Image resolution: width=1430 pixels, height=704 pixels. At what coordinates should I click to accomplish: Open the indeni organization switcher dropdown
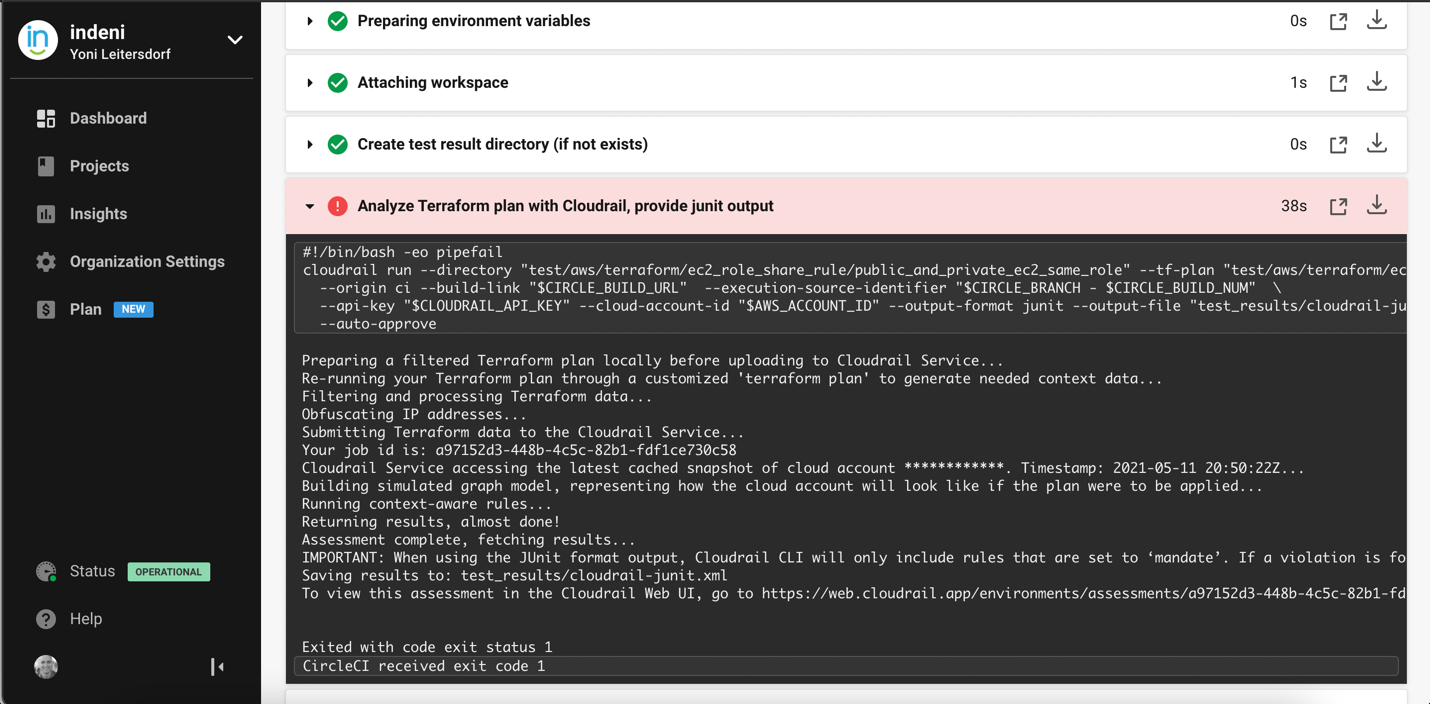coord(235,40)
